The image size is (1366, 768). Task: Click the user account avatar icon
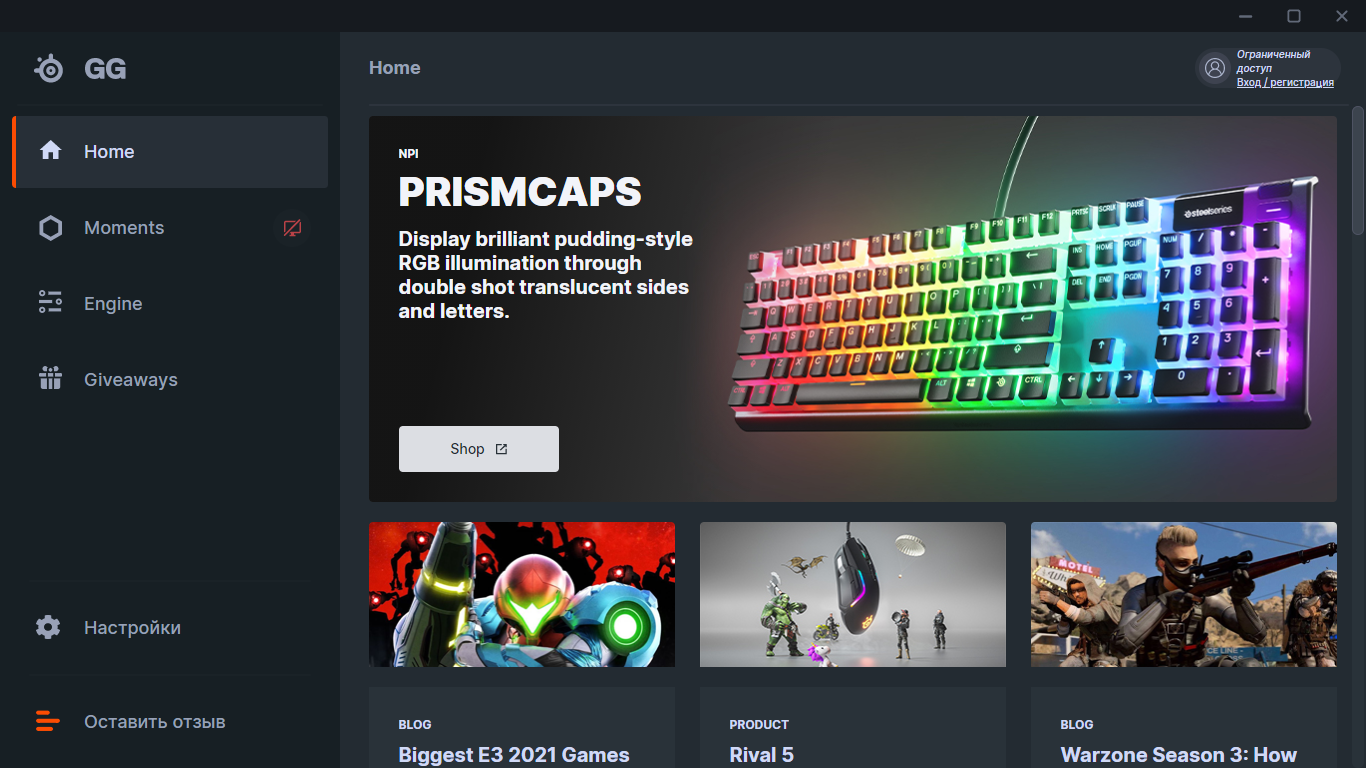tap(1215, 68)
